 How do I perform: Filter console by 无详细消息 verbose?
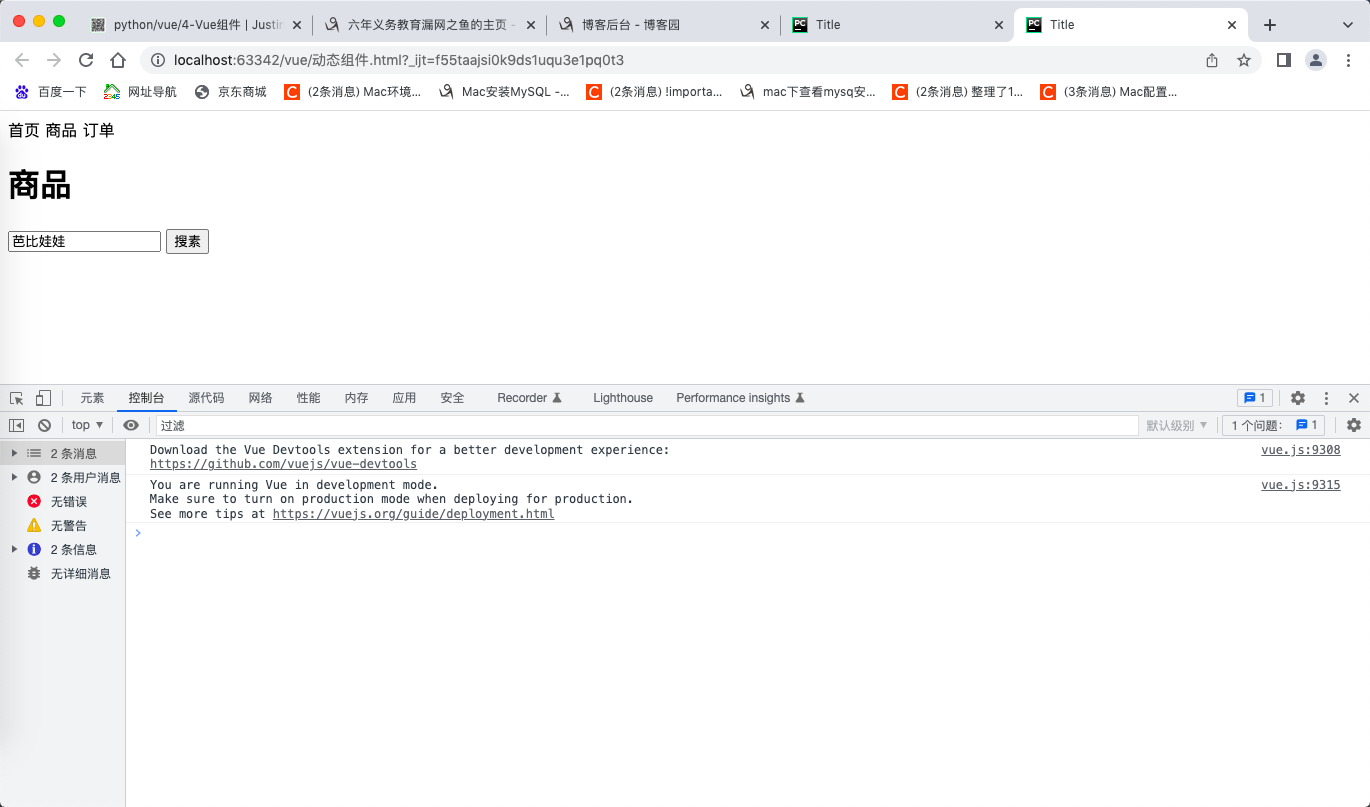(x=63, y=574)
